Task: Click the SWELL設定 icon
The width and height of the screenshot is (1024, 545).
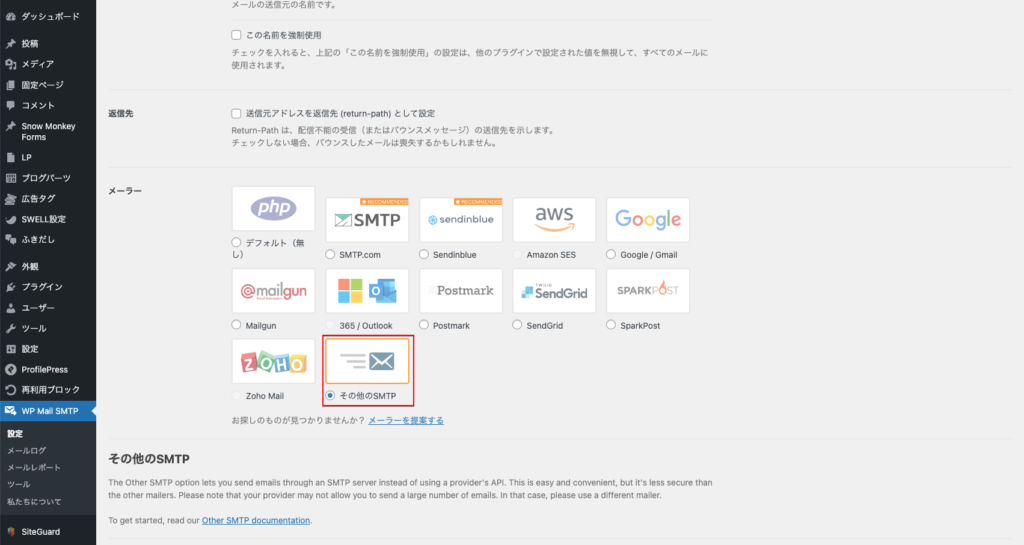Action: click(x=10, y=219)
